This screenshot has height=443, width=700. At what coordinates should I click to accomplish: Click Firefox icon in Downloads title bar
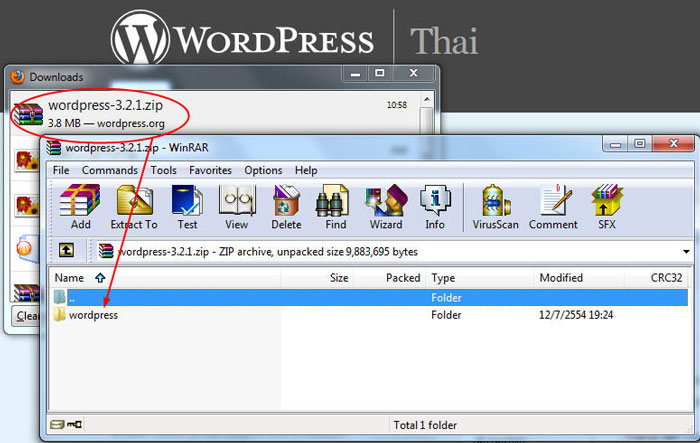coord(17,77)
